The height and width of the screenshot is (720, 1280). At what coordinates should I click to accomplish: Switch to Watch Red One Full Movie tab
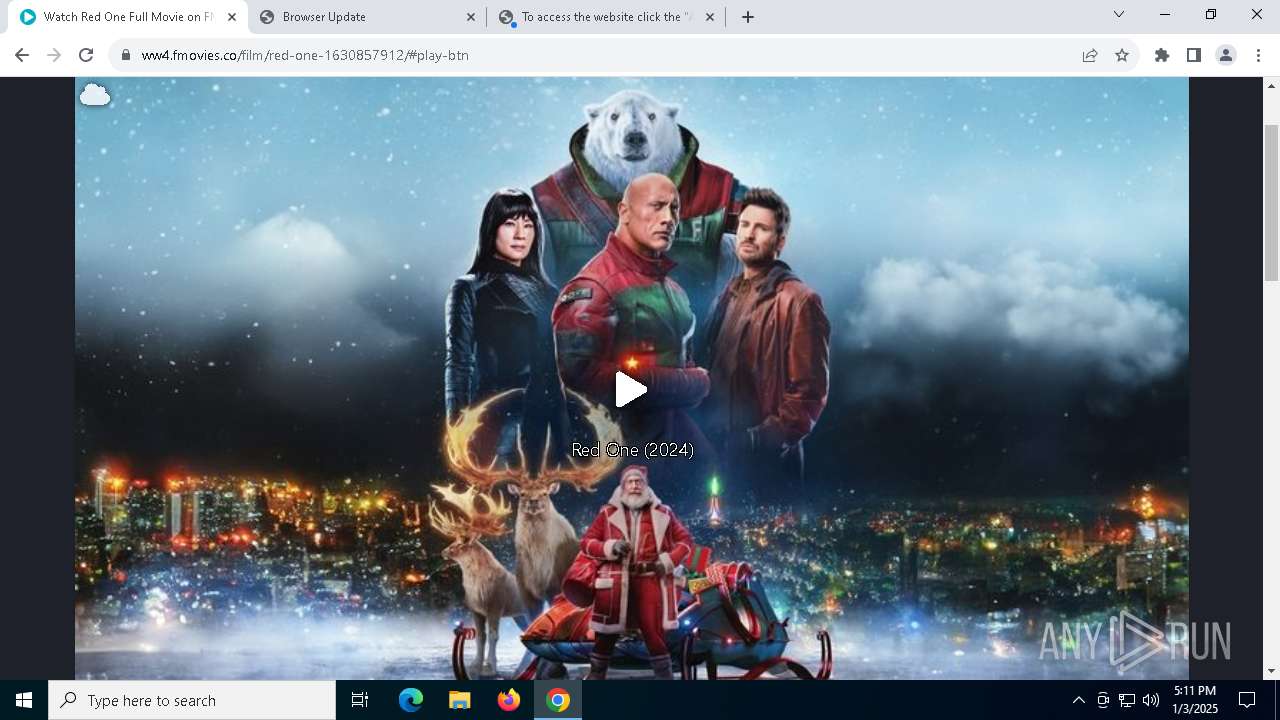tap(126, 17)
